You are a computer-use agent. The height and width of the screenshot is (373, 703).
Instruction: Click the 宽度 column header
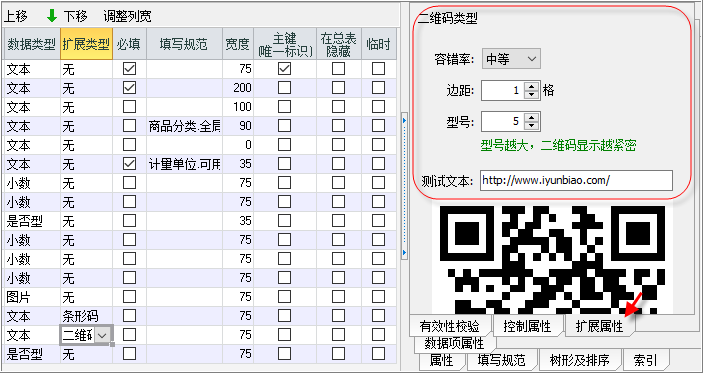[x=238, y=43]
